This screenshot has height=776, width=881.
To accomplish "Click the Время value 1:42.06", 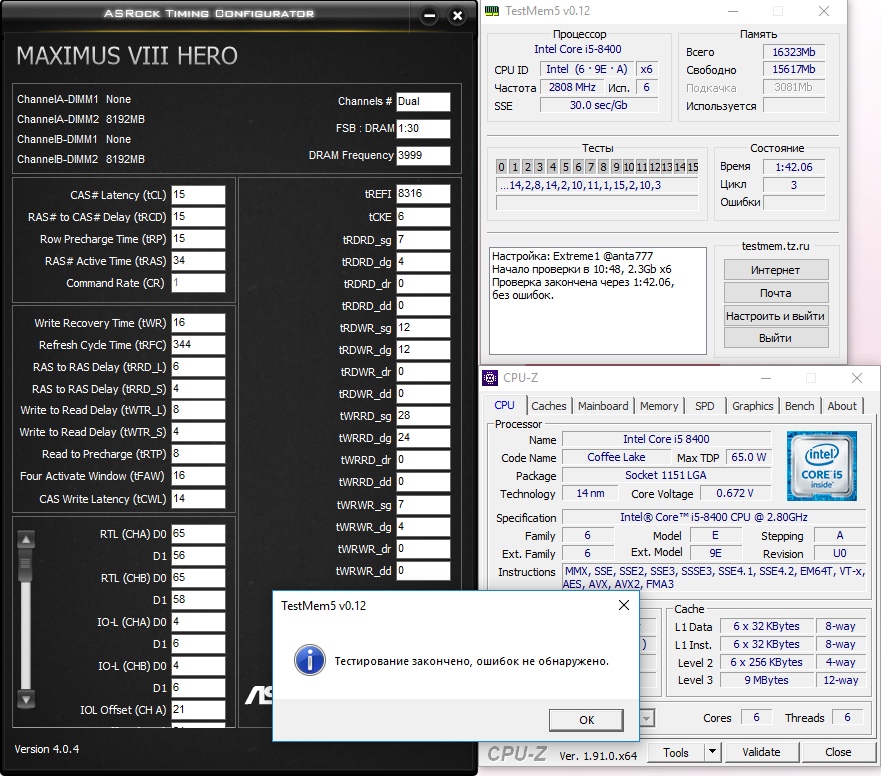I will [x=793, y=167].
